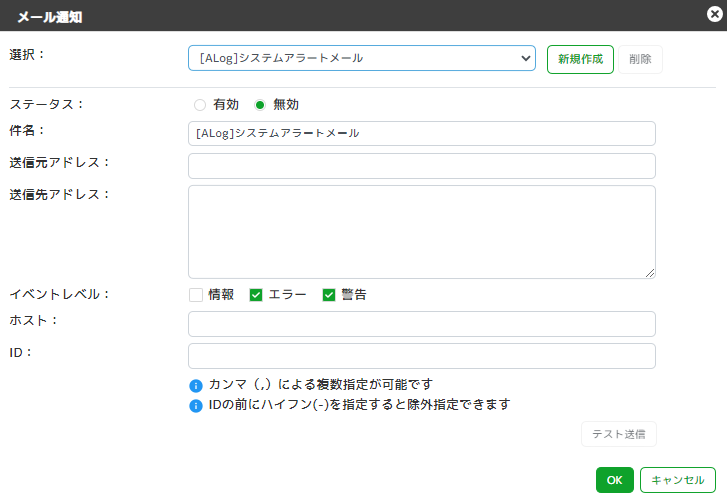Viewport: 727px width, 501px height.
Task: Select the 有効 status radio button
Action: 200,105
